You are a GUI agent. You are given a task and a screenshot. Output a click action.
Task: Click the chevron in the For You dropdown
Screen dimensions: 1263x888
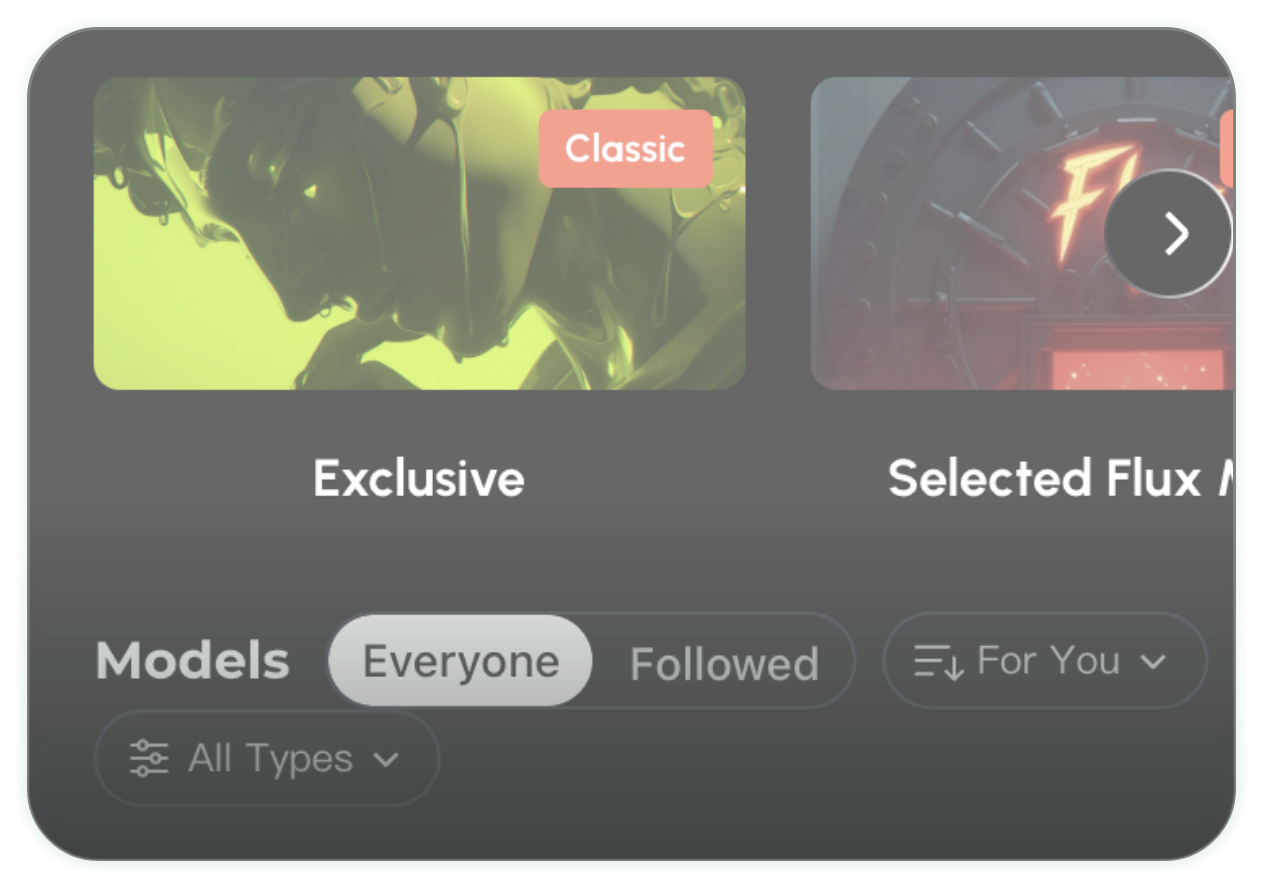[x=1153, y=661]
